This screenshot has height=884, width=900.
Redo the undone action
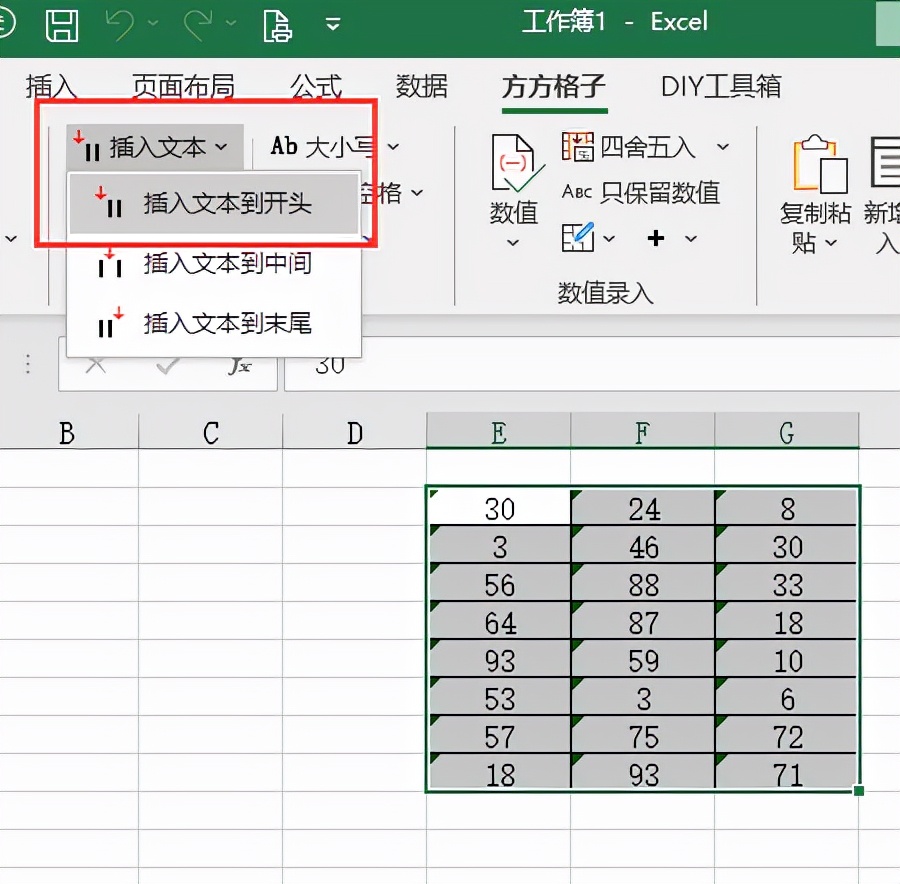click(x=198, y=21)
